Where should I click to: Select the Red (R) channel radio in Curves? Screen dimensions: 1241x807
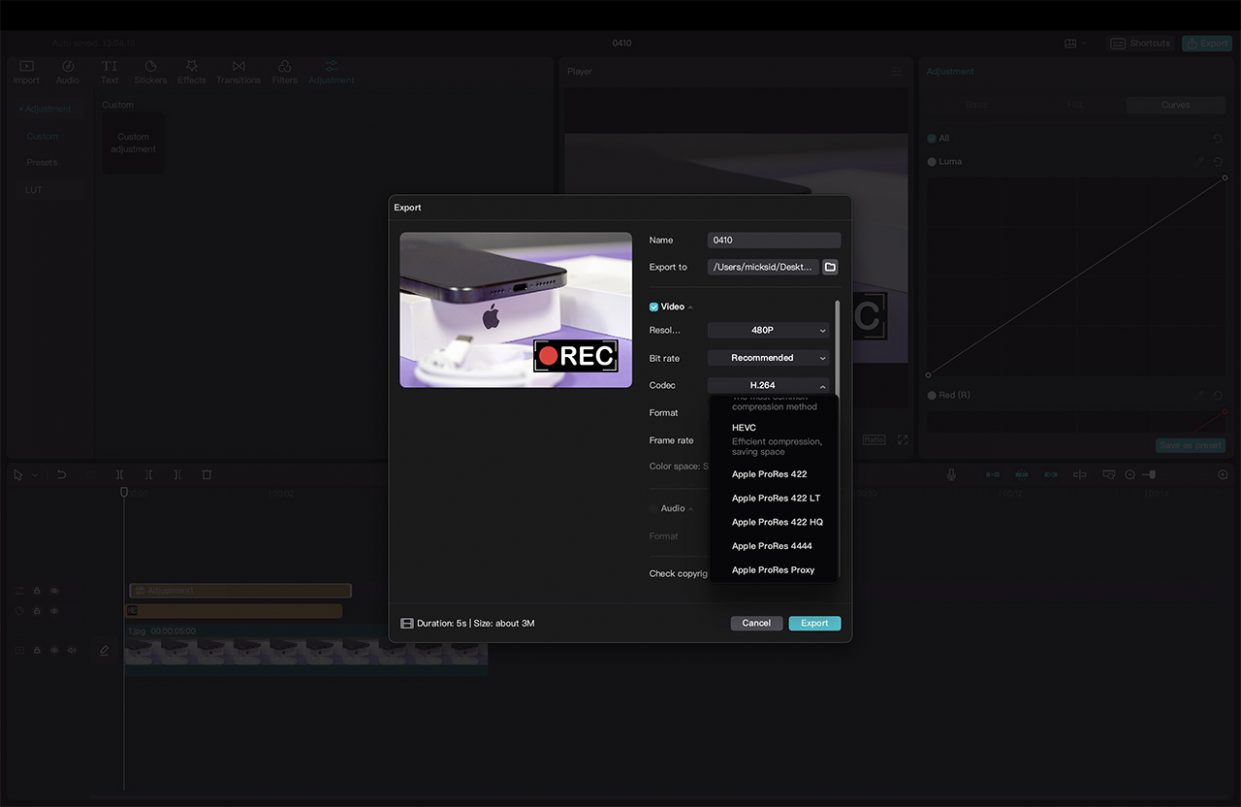coord(932,395)
